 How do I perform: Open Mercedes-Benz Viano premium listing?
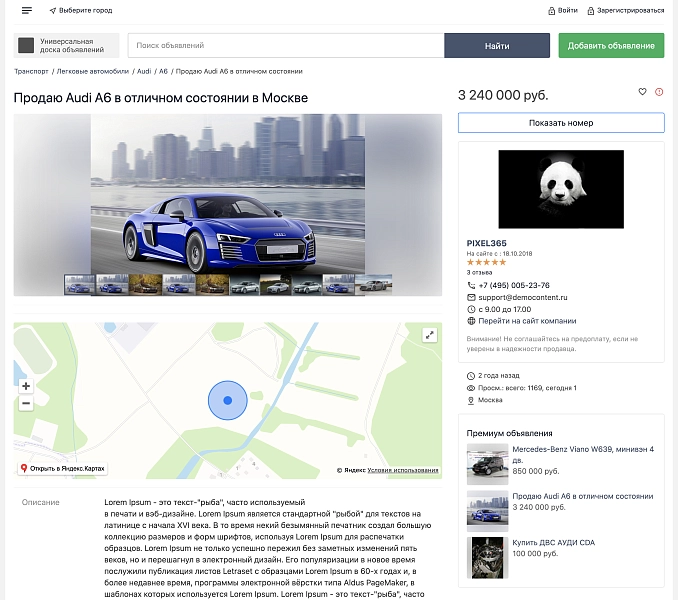[583, 454]
